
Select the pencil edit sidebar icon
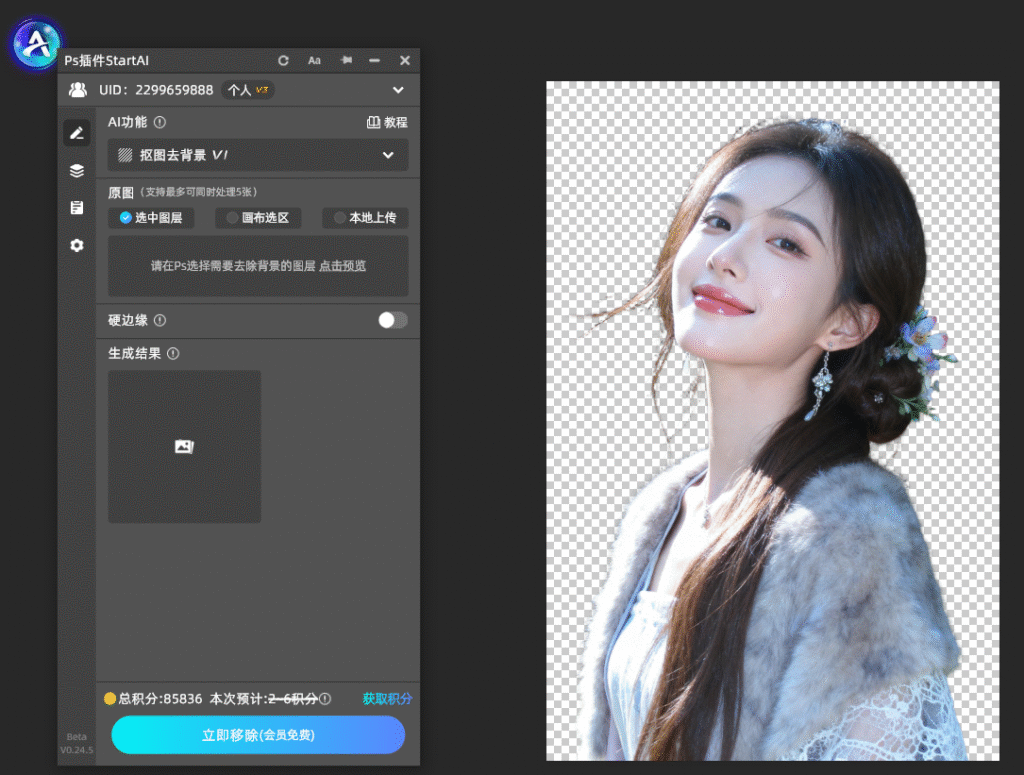tap(77, 133)
